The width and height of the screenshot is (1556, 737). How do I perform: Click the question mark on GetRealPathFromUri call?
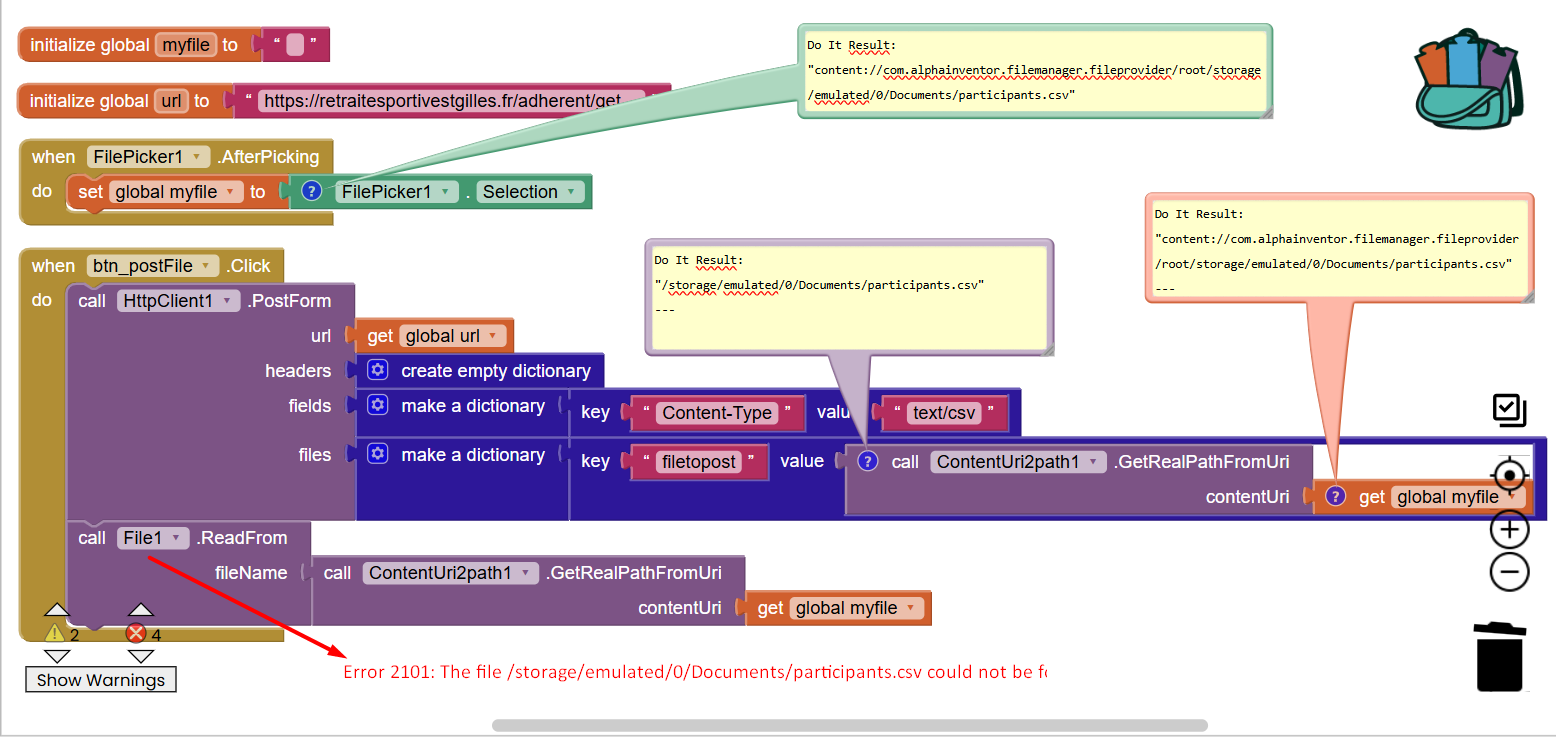coord(867,461)
